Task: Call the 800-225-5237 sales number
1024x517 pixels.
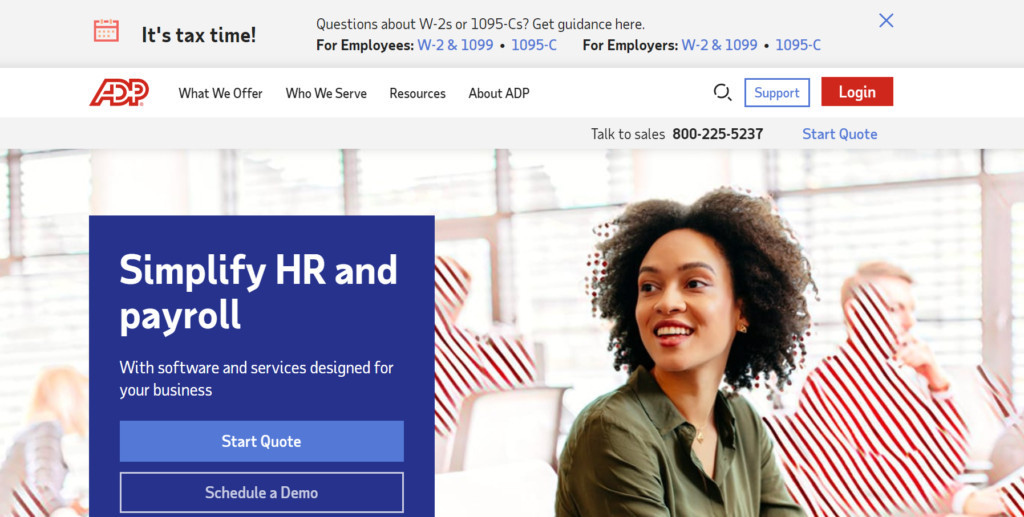Action: pos(718,134)
